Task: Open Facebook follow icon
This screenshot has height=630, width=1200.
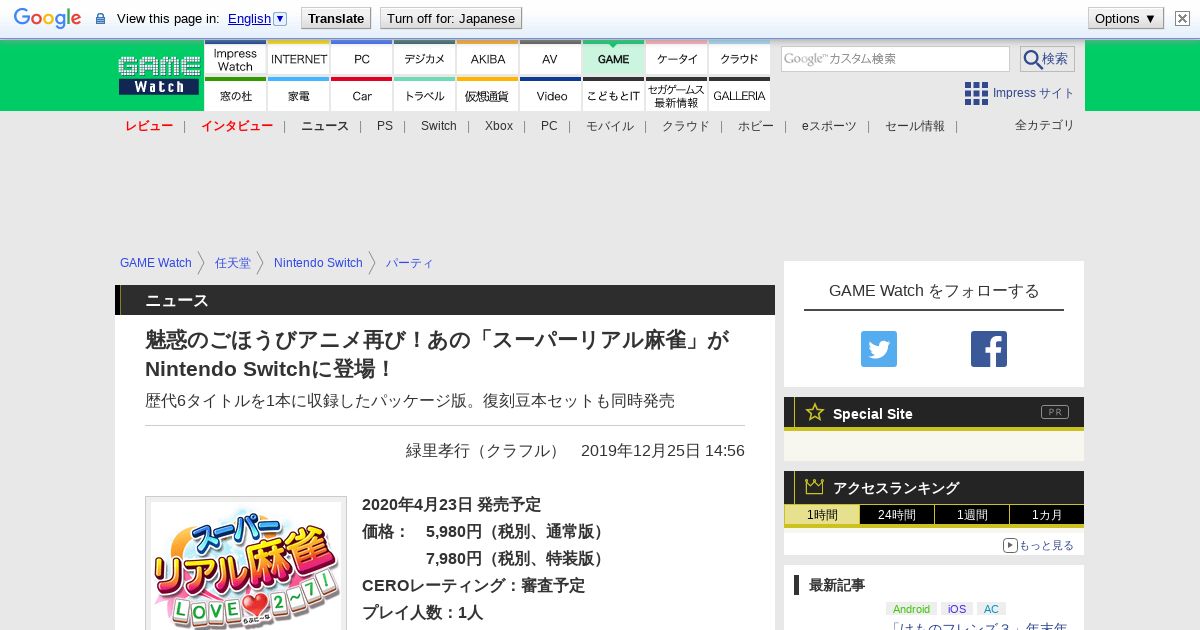Action: pyautogui.click(x=989, y=349)
